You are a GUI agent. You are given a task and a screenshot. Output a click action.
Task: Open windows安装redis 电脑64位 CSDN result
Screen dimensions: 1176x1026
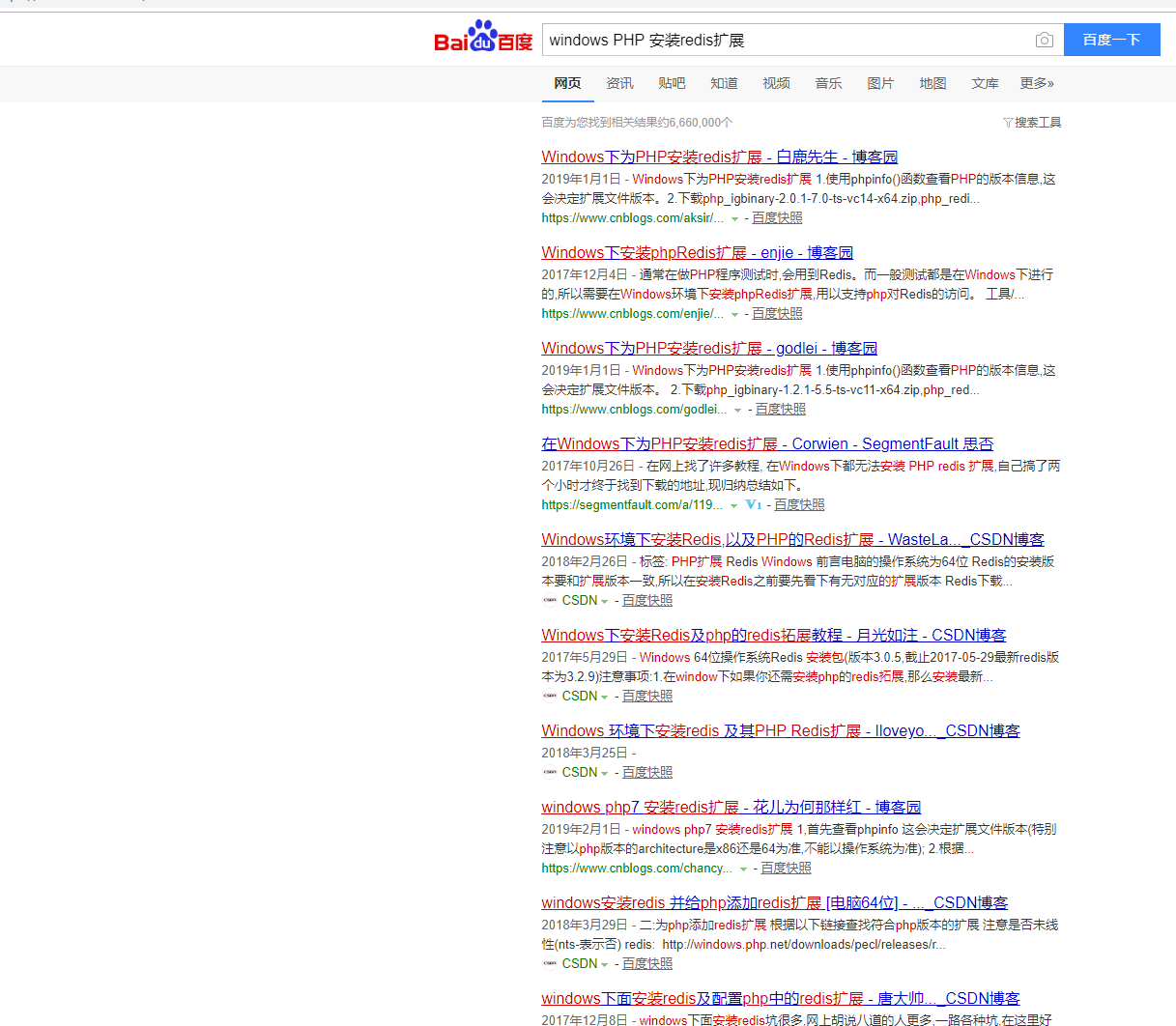[x=774, y=902]
